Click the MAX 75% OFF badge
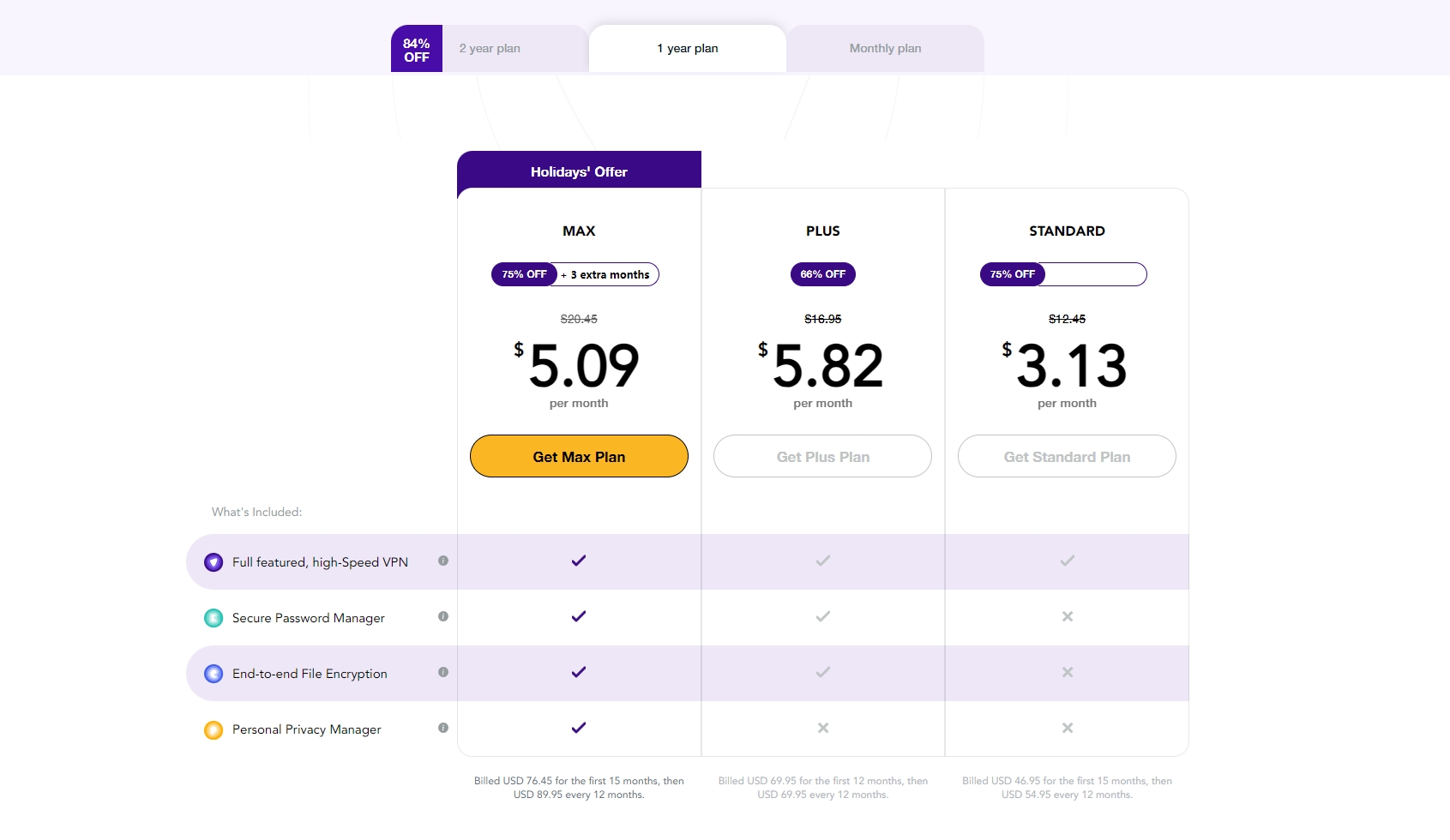 [x=524, y=274]
